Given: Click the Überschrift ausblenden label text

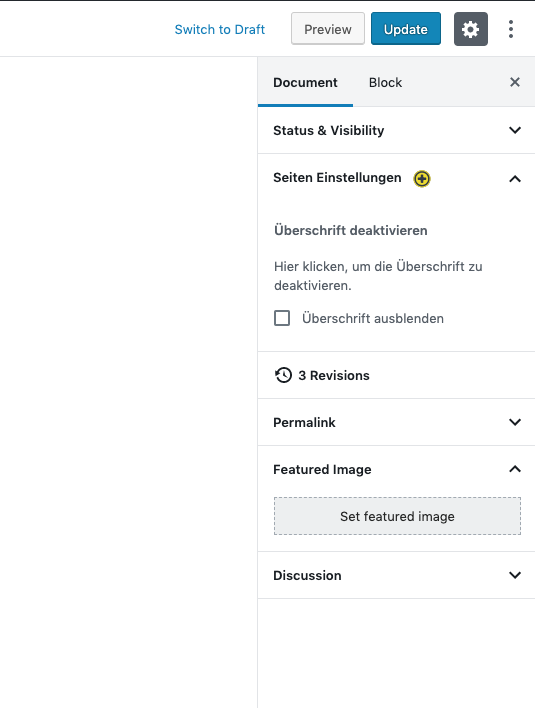Looking at the screenshot, I should point(372,318).
